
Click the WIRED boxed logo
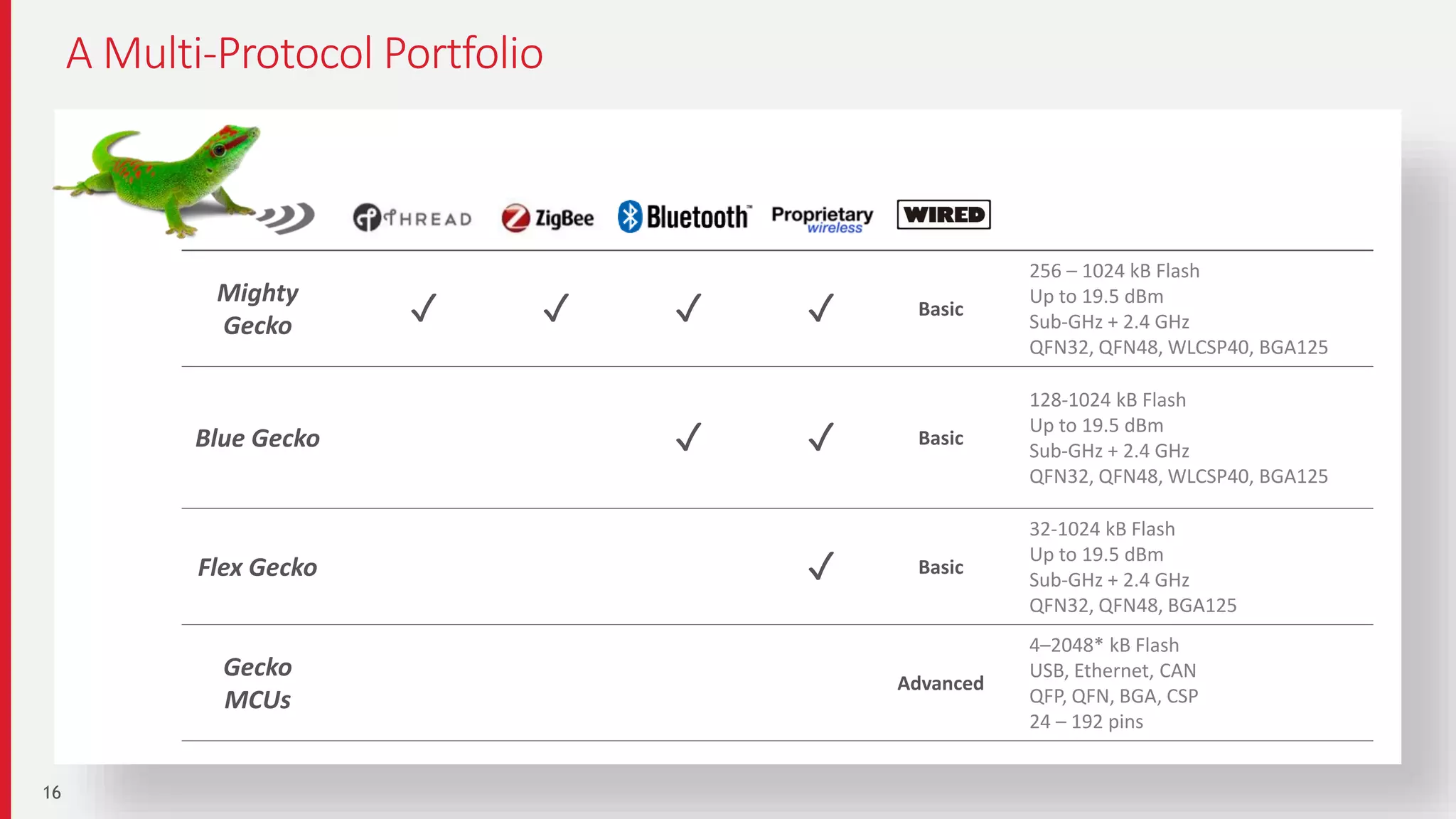tap(943, 214)
